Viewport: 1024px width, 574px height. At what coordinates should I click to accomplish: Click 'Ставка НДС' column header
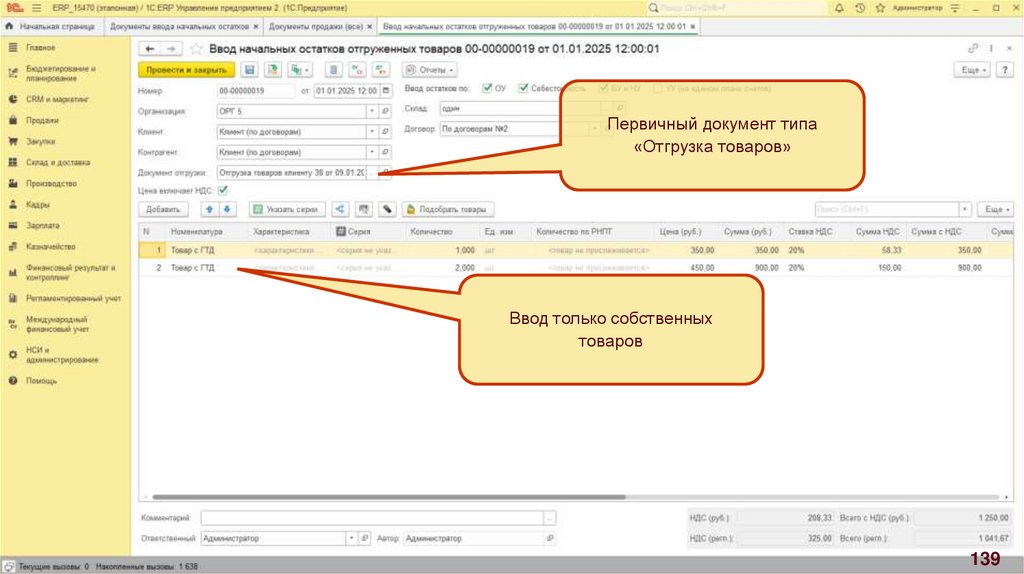click(810, 232)
